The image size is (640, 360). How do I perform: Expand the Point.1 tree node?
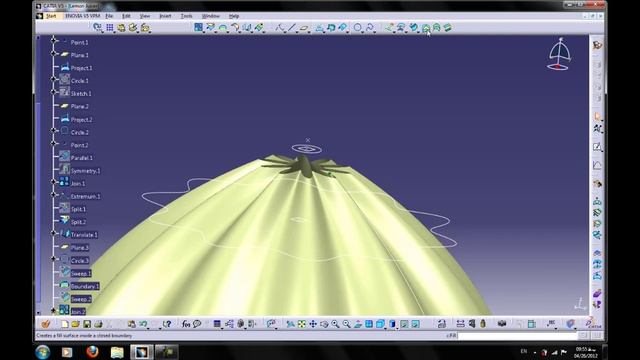point(53,40)
